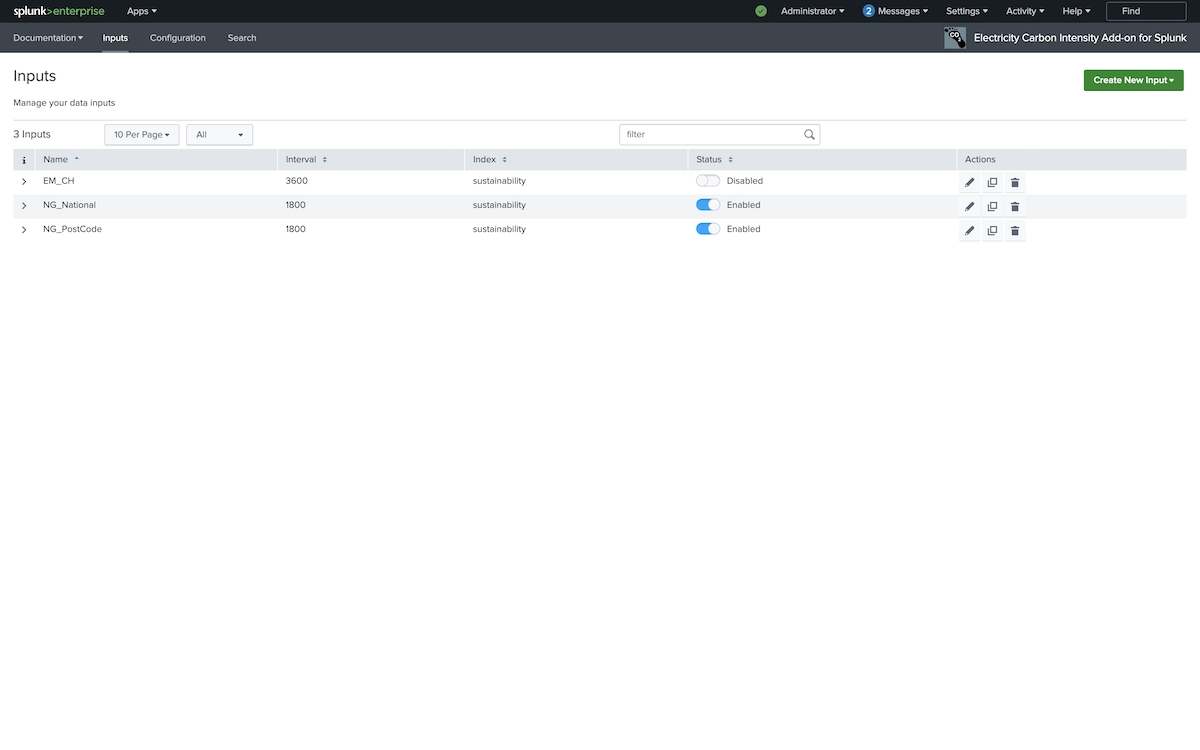The height and width of the screenshot is (750, 1200).
Task: Open the Settings menu
Action: coord(967,11)
